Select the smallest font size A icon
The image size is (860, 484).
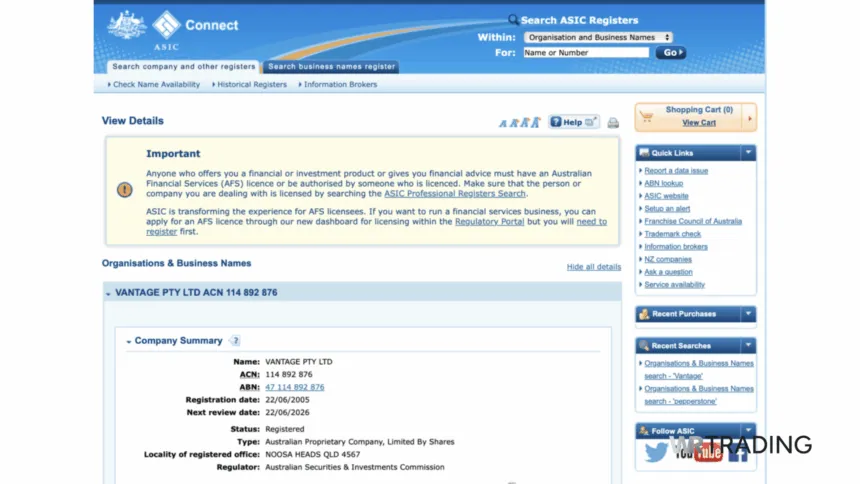pyautogui.click(x=502, y=123)
